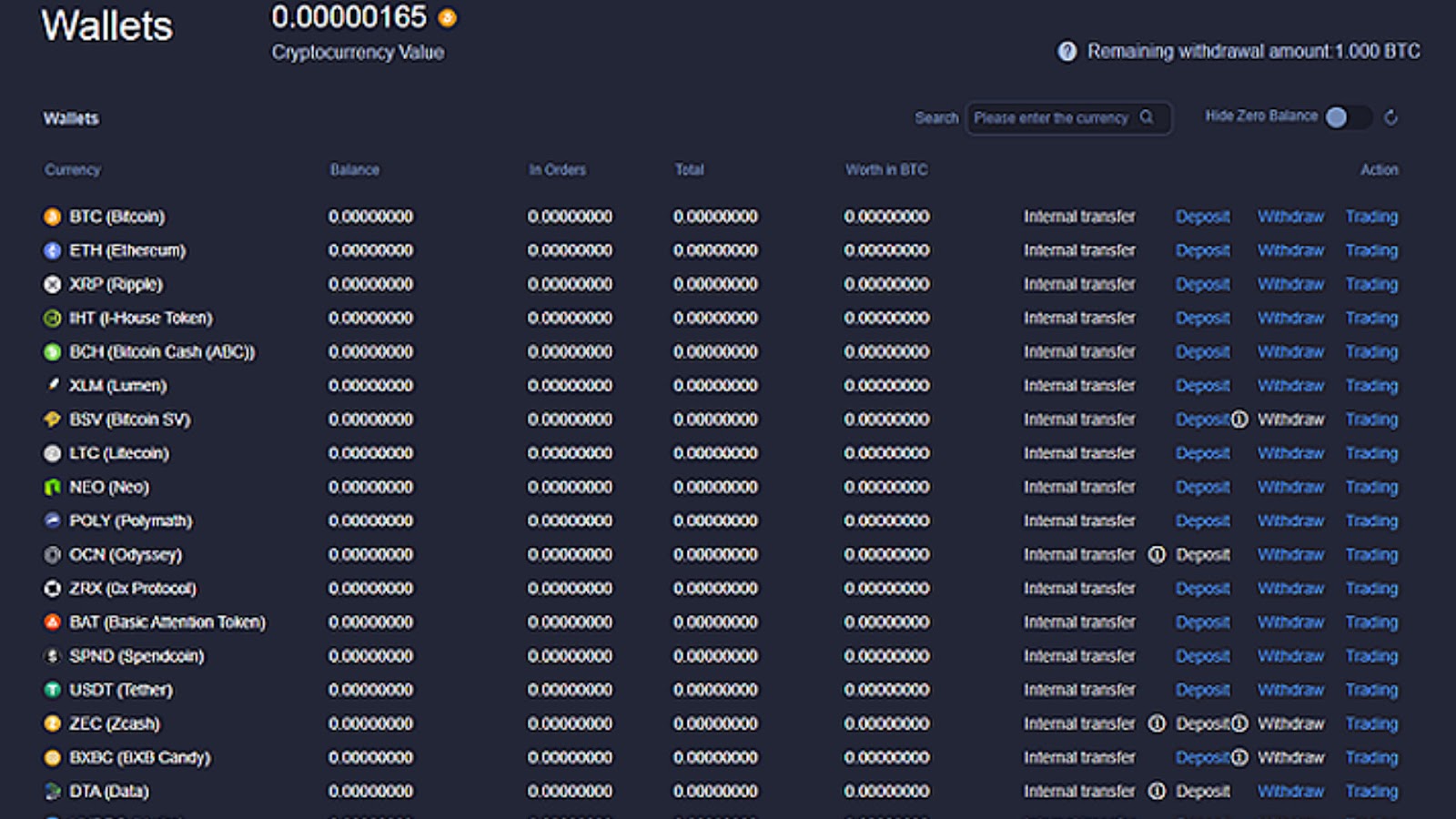This screenshot has height=819, width=1456.
Task: Click the BAT Basic Attention Token icon
Action: (53, 622)
